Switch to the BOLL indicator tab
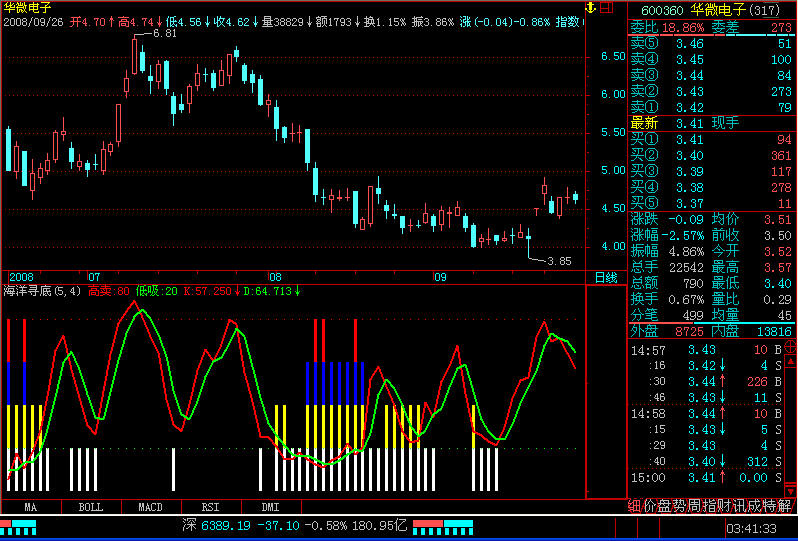 tap(91, 507)
